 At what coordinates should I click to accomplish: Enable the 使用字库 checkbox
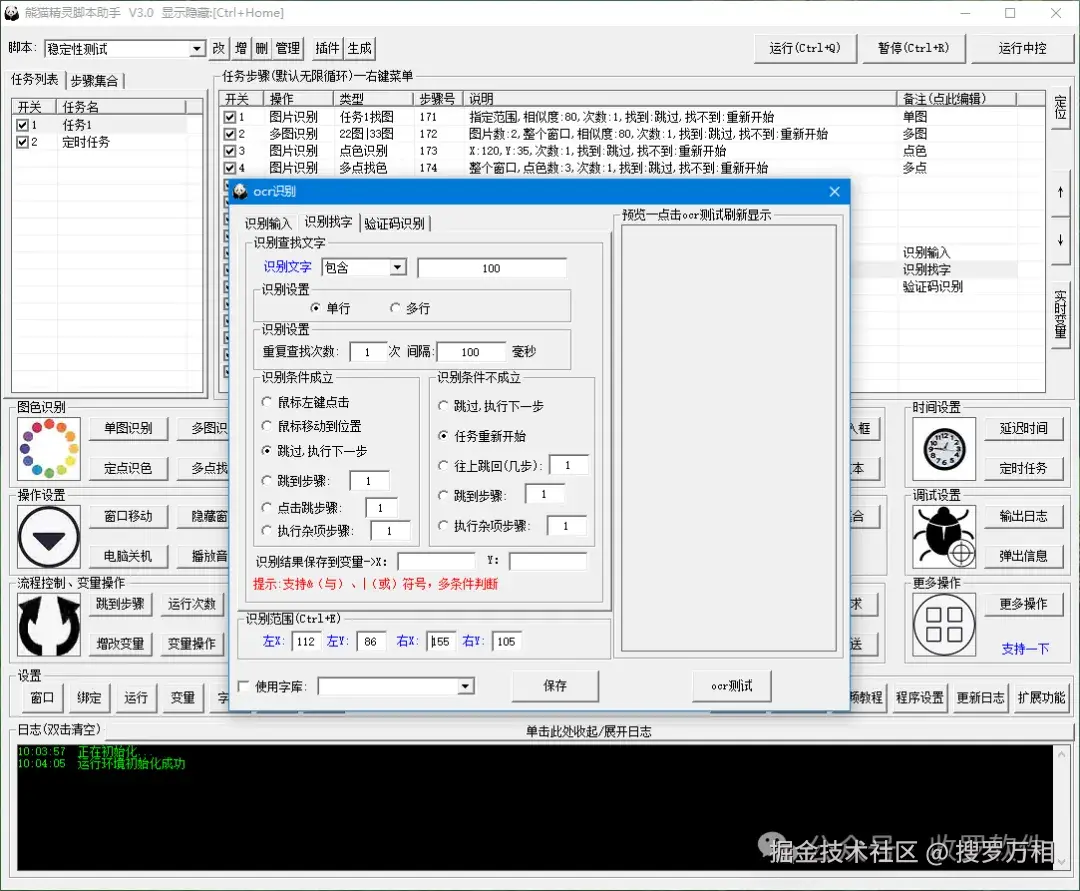pos(243,686)
